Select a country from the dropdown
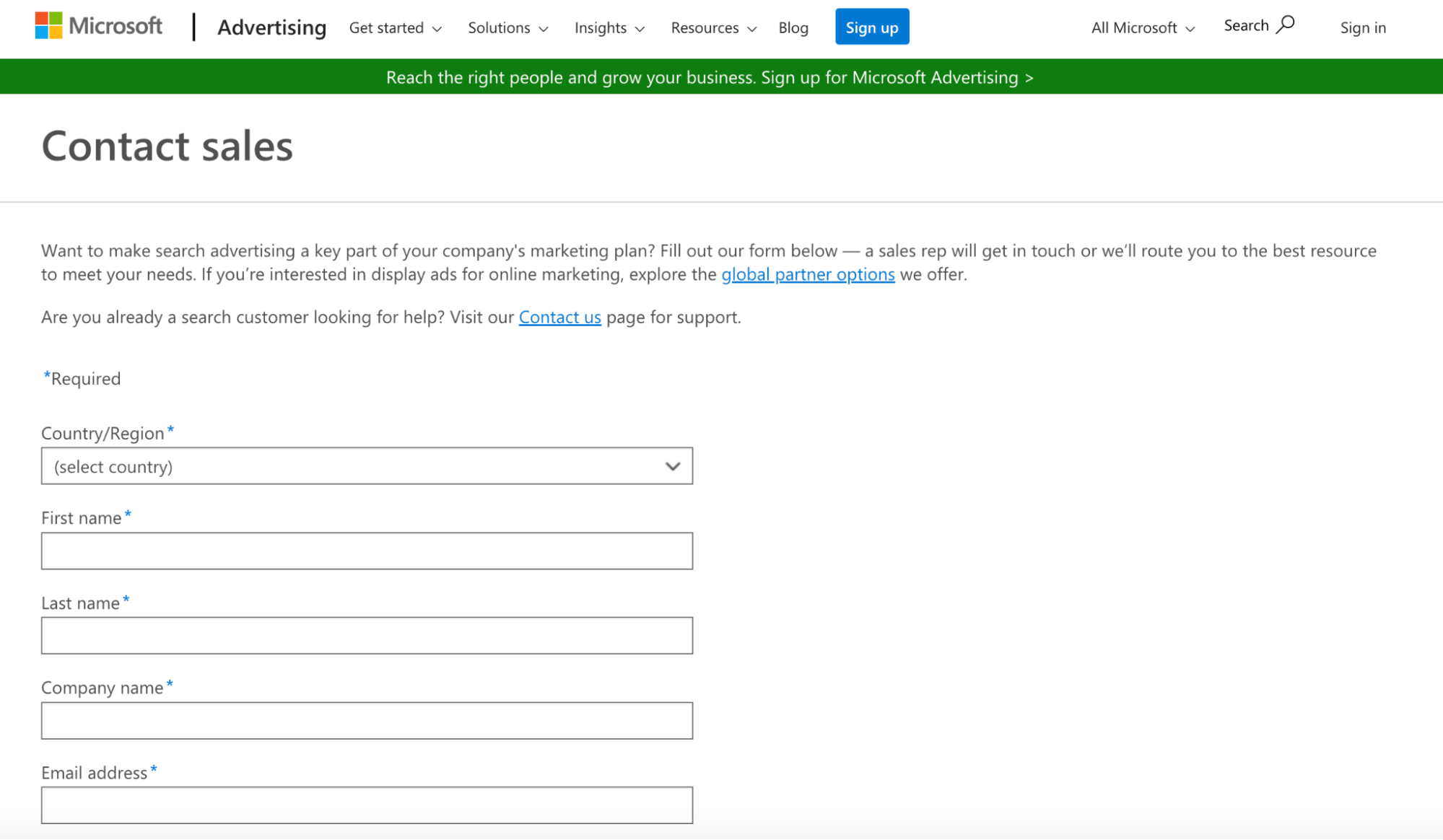Image resolution: width=1443 pixels, height=840 pixels. 366,466
